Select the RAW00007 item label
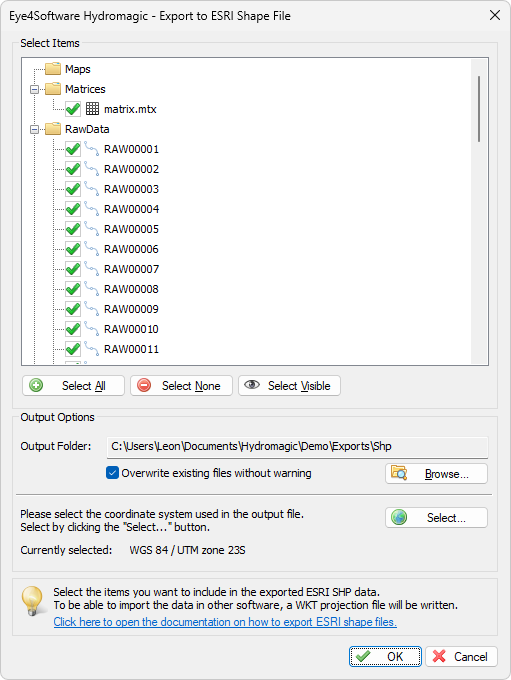The image size is (511, 680). coord(131,269)
